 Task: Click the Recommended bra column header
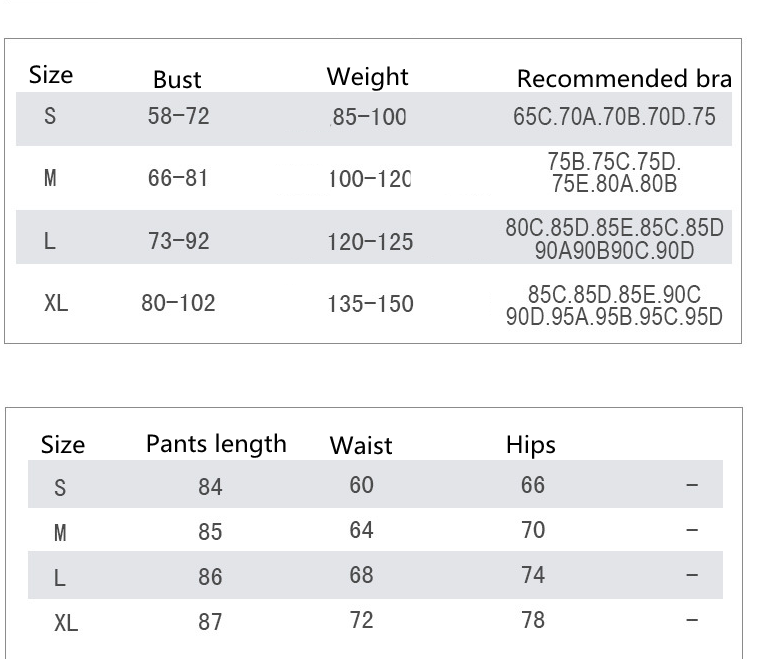[x=623, y=79]
